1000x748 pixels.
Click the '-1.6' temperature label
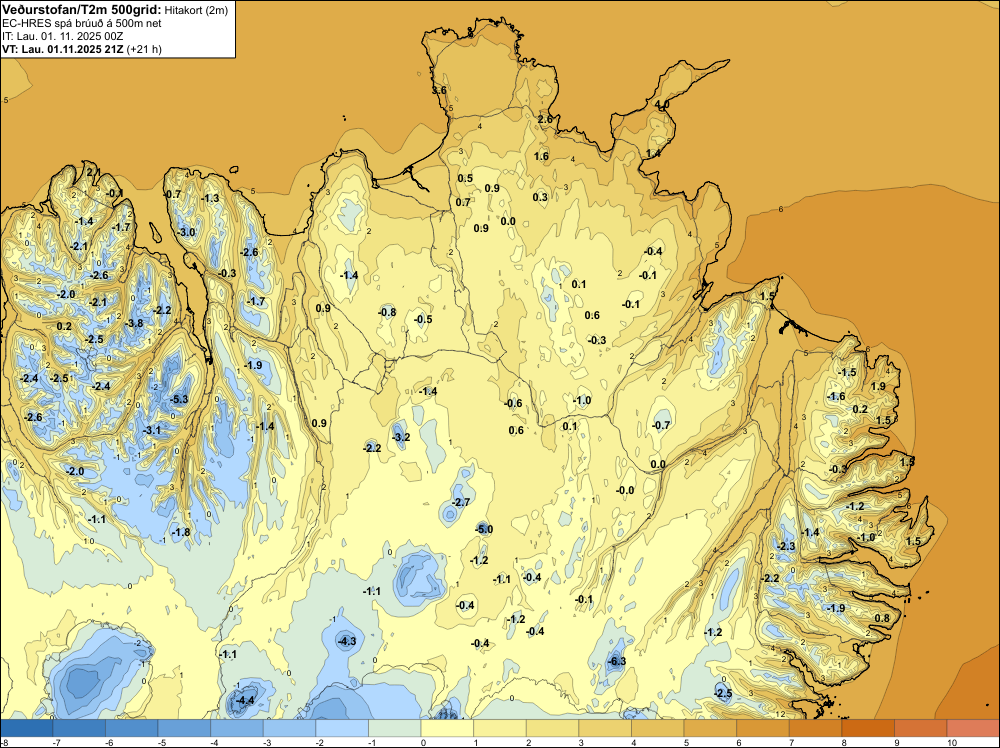[x=836, y=396]
